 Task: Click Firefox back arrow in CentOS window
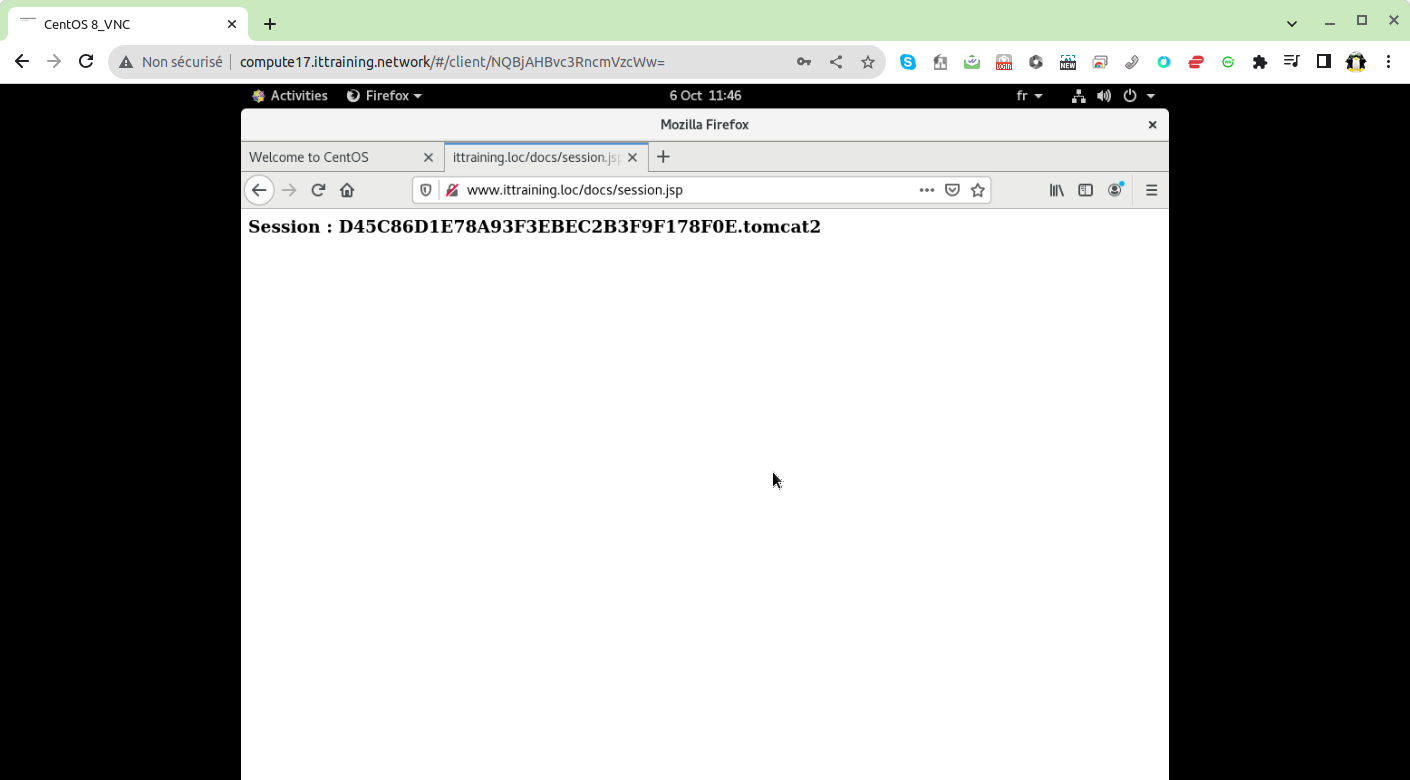click(259, 190)
